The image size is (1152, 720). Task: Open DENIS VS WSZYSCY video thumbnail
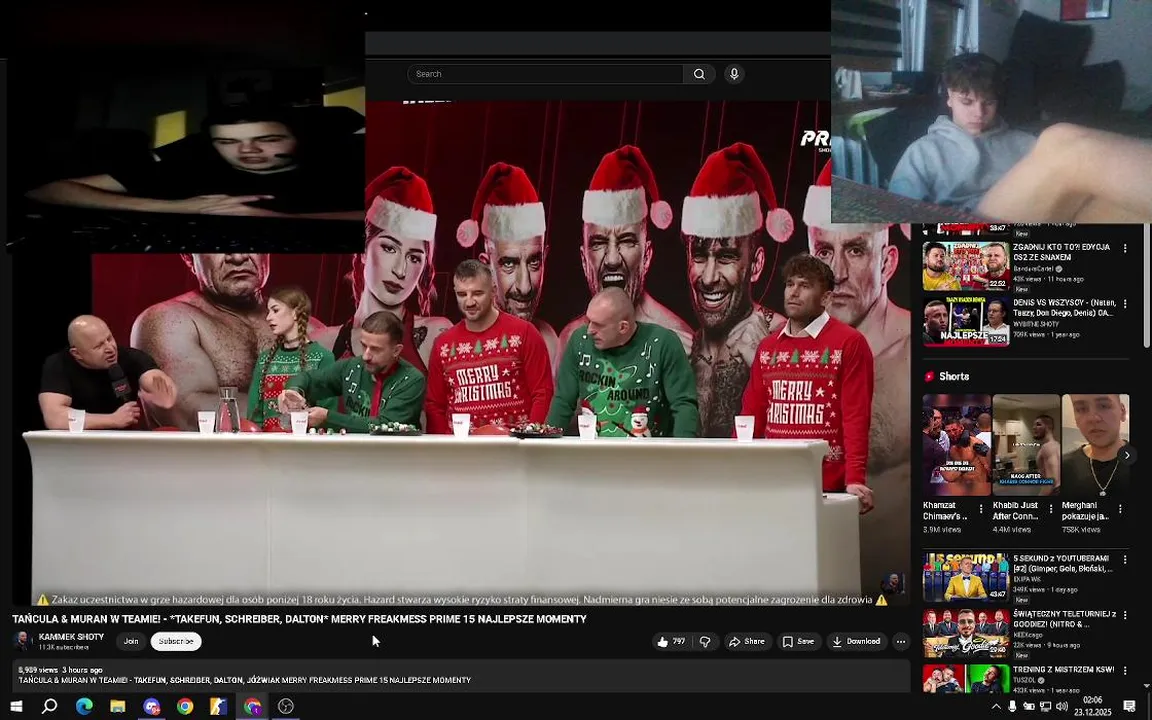966,321
